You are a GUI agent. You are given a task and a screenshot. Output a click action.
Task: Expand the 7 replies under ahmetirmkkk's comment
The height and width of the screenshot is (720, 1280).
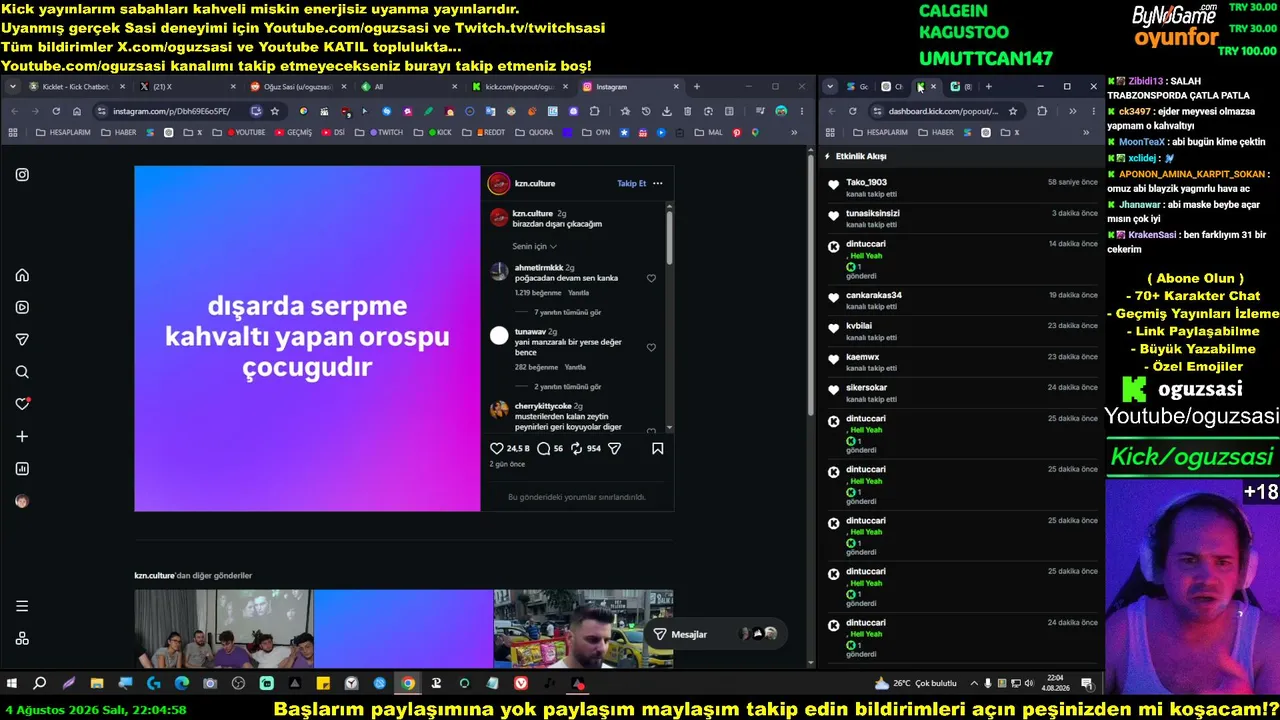[567, 312]
